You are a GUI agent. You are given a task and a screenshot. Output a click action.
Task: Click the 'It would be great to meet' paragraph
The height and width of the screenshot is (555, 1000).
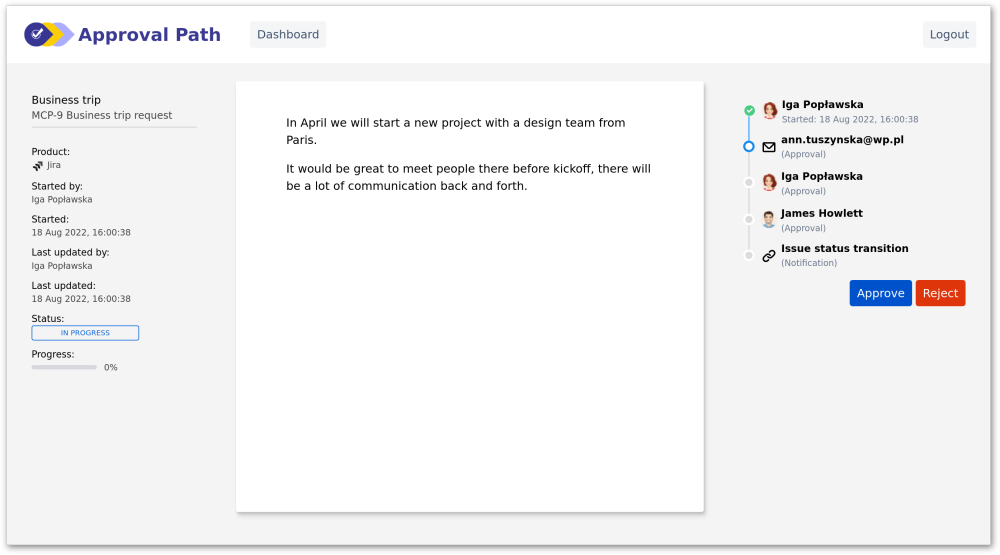468,177
